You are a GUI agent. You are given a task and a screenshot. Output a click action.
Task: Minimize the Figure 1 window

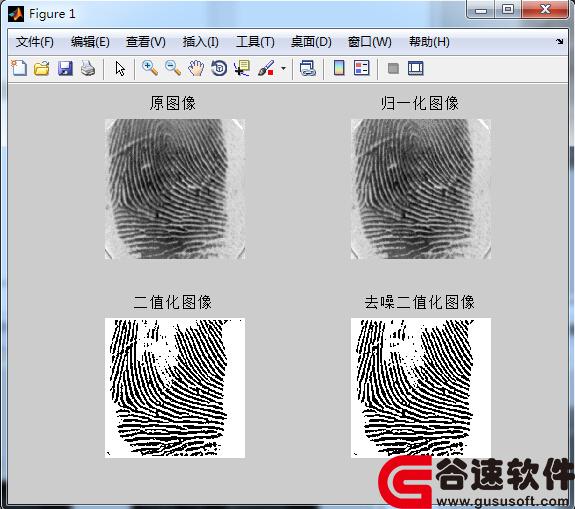click(x=481, y=10)
